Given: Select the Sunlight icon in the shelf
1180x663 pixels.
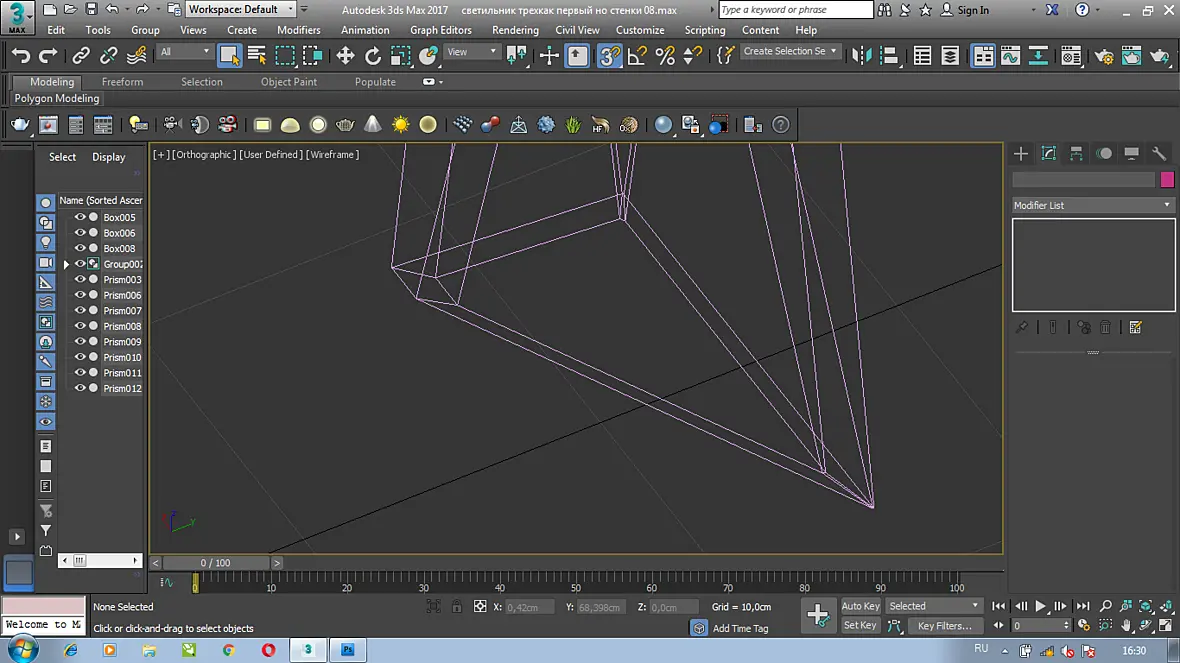Looking at the screenshot, I should pos(400,125).
